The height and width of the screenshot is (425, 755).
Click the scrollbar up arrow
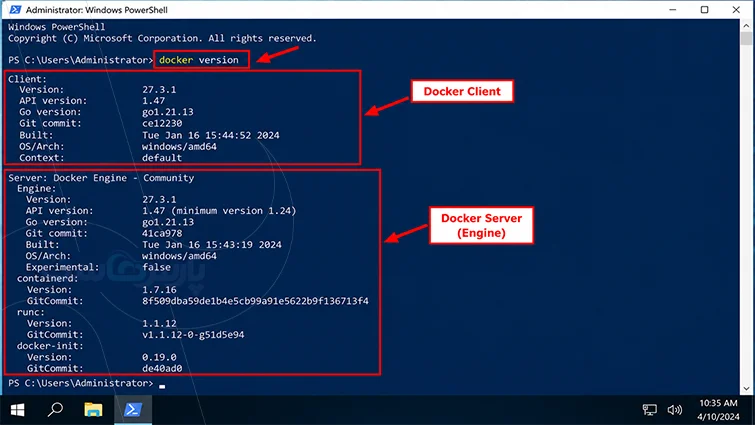click(x=746, y=25)
